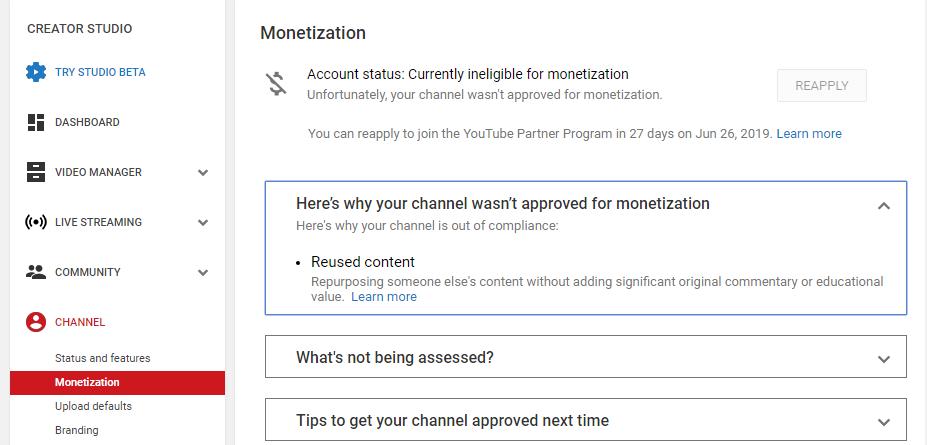Expand the Live Streaming submenu chevron
This screenshot has height=445, width=927.
point(203,223)
